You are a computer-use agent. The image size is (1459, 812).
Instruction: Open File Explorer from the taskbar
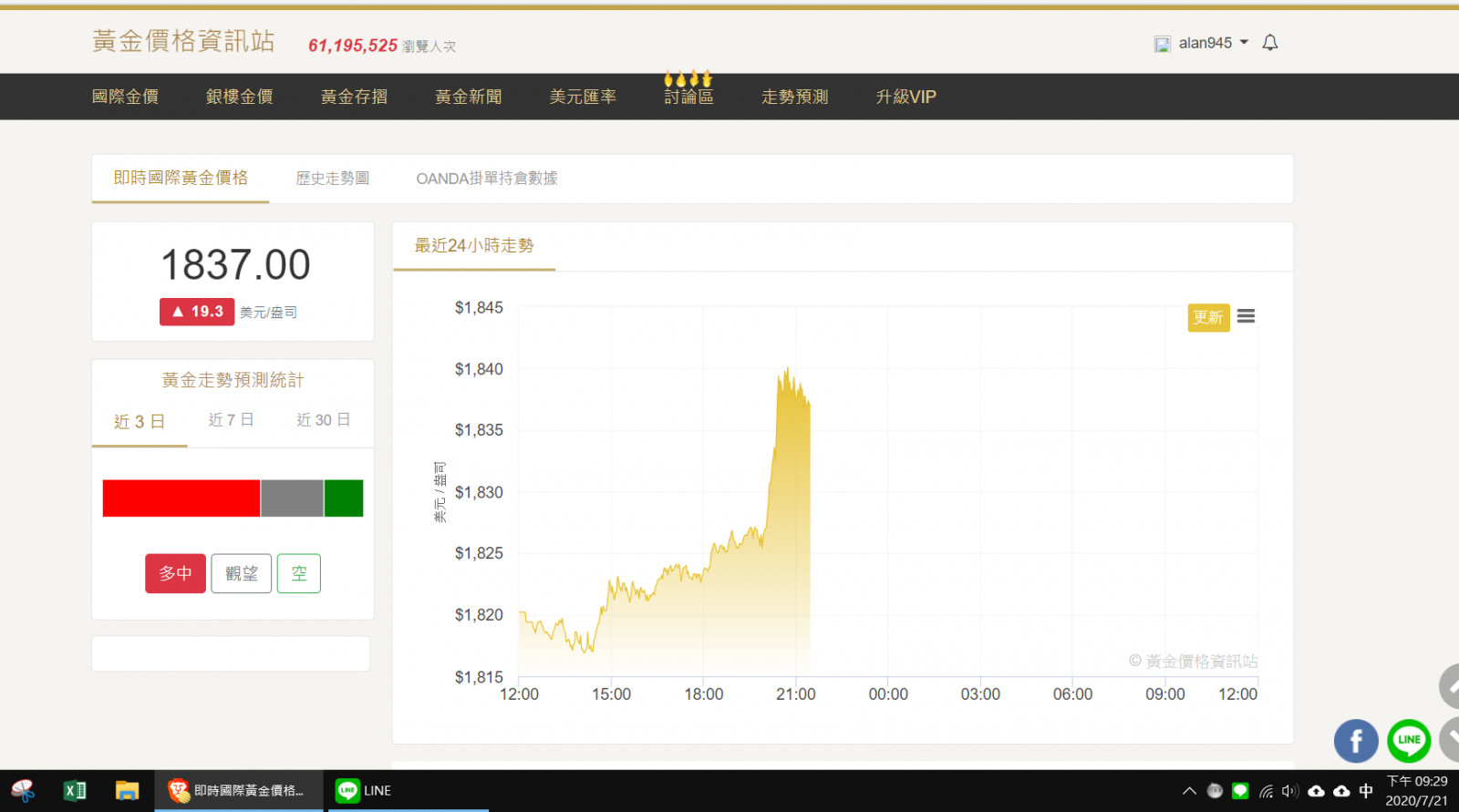coord(127,791)
